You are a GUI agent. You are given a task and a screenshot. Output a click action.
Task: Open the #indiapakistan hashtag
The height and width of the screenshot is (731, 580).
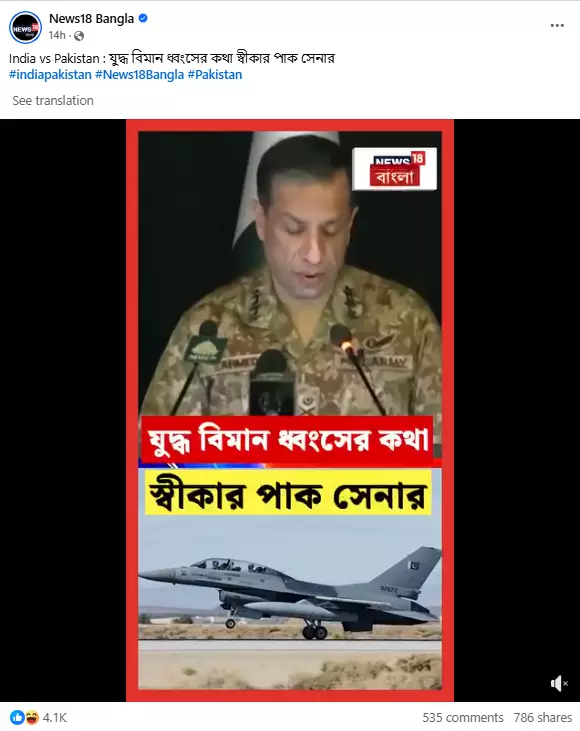pyautogui.click(x=50, y=75)
